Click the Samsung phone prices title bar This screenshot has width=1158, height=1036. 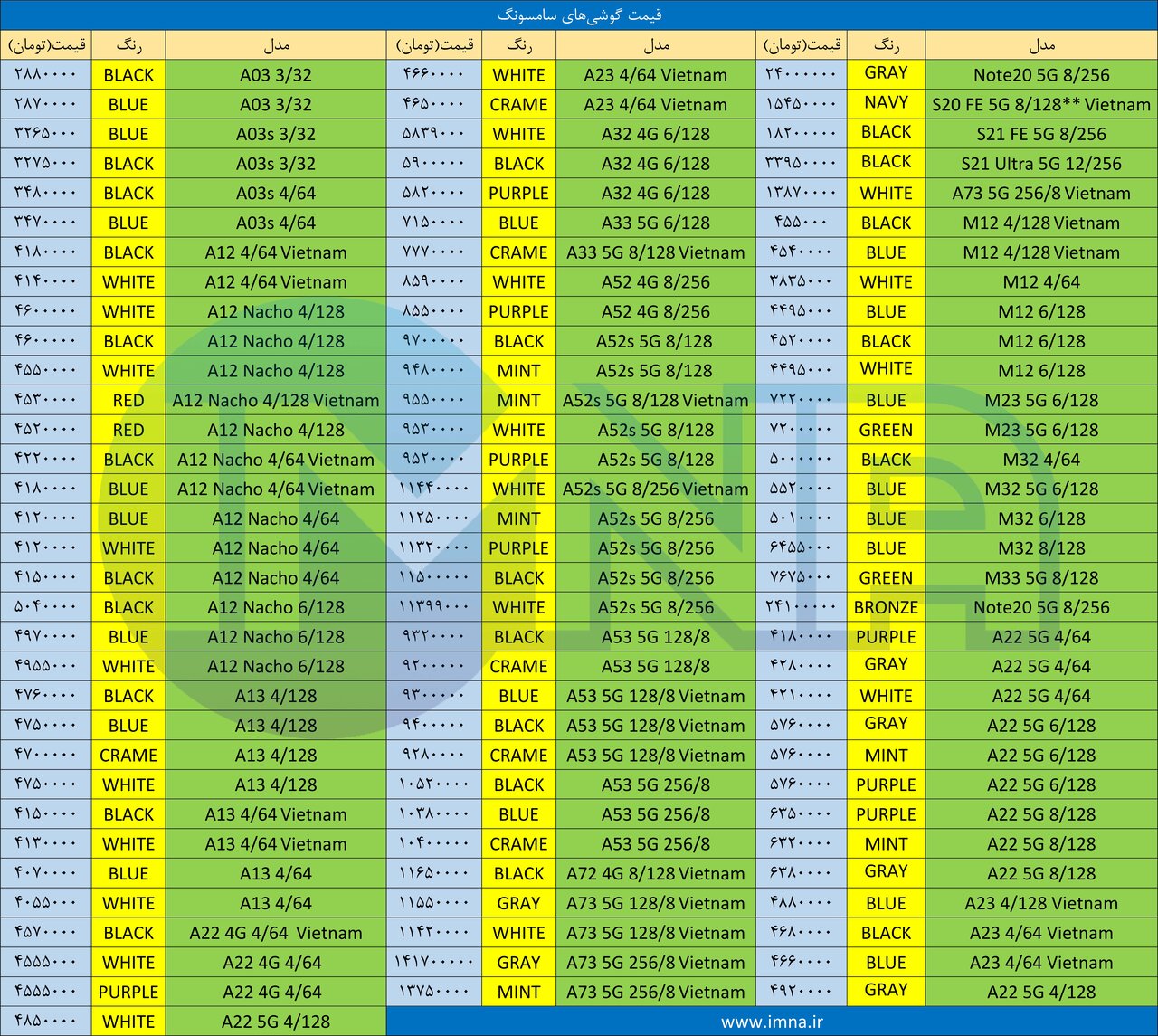pyautogui.click(x=579, y=15)
